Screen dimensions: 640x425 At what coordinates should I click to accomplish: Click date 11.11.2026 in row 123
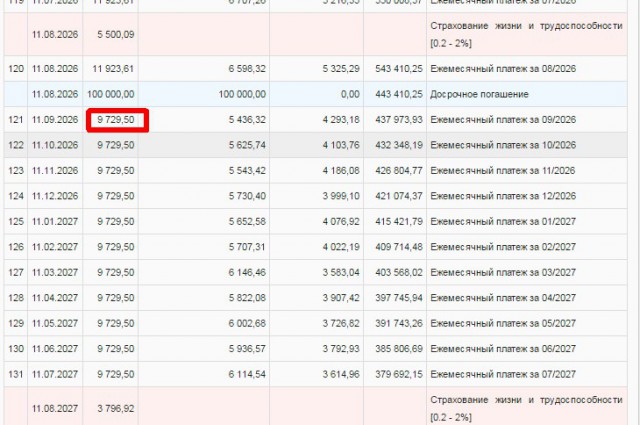pyautogui.click(x=53, y=170)
